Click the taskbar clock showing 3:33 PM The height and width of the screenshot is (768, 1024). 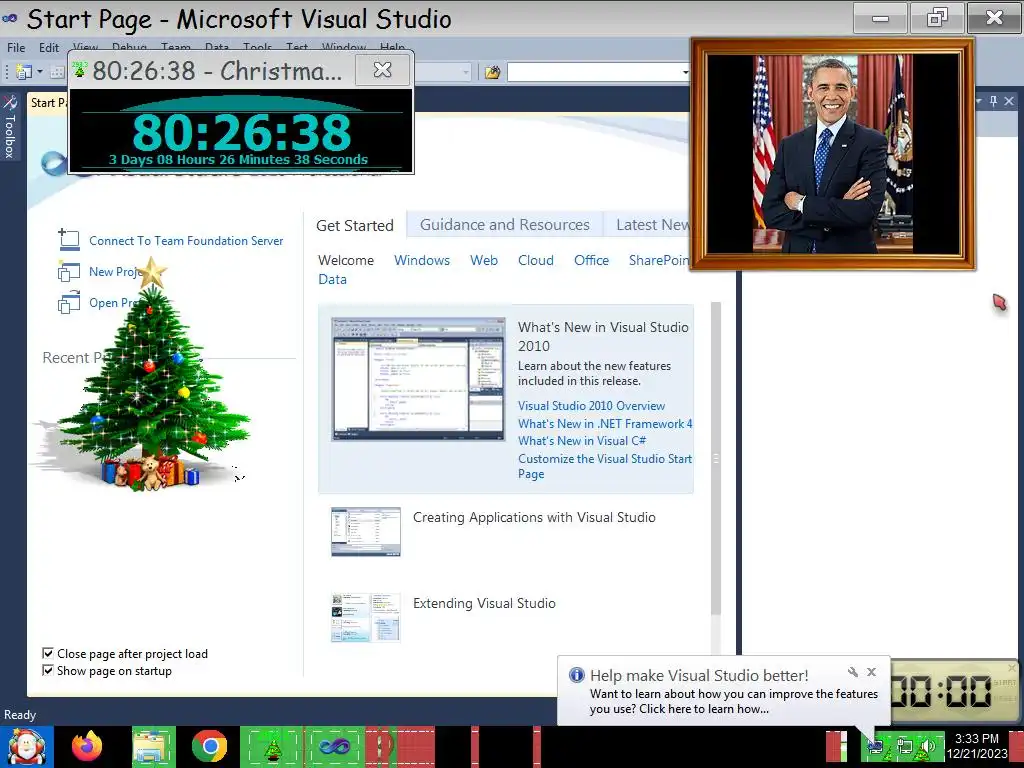(976, 746)
